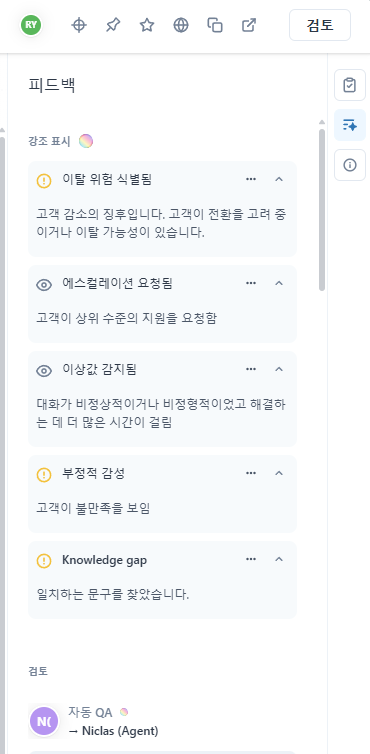370x754 pixels.
Task: Click the eye icon on 에스컬레이션 요청됨
Action: [x=44, y=285]
